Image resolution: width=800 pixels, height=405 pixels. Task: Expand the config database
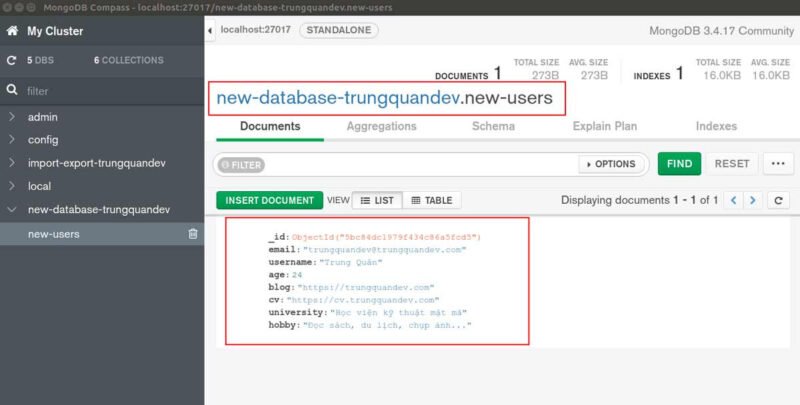(x=12, y=140)
